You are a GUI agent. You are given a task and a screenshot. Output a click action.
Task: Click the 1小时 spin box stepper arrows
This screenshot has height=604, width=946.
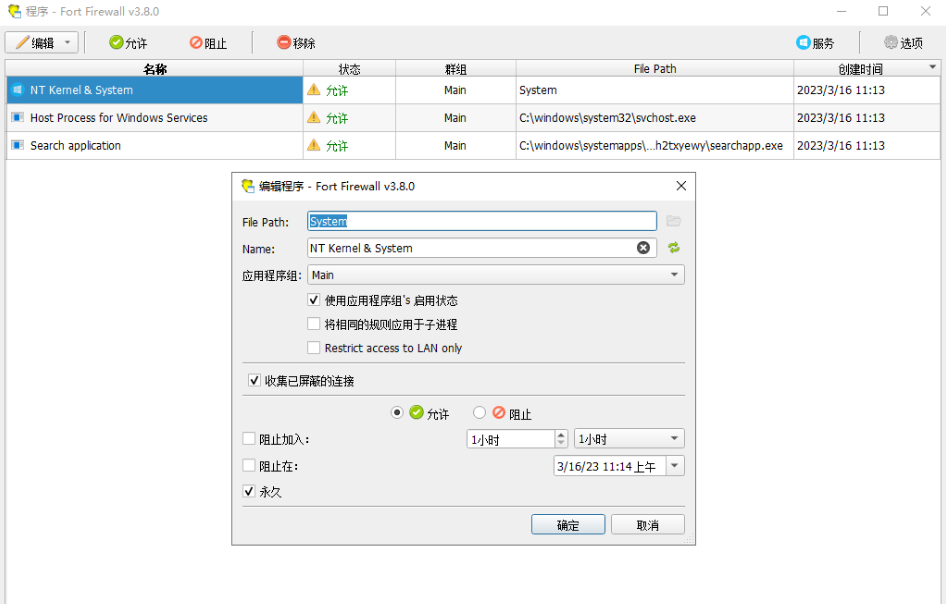(561, 439)
